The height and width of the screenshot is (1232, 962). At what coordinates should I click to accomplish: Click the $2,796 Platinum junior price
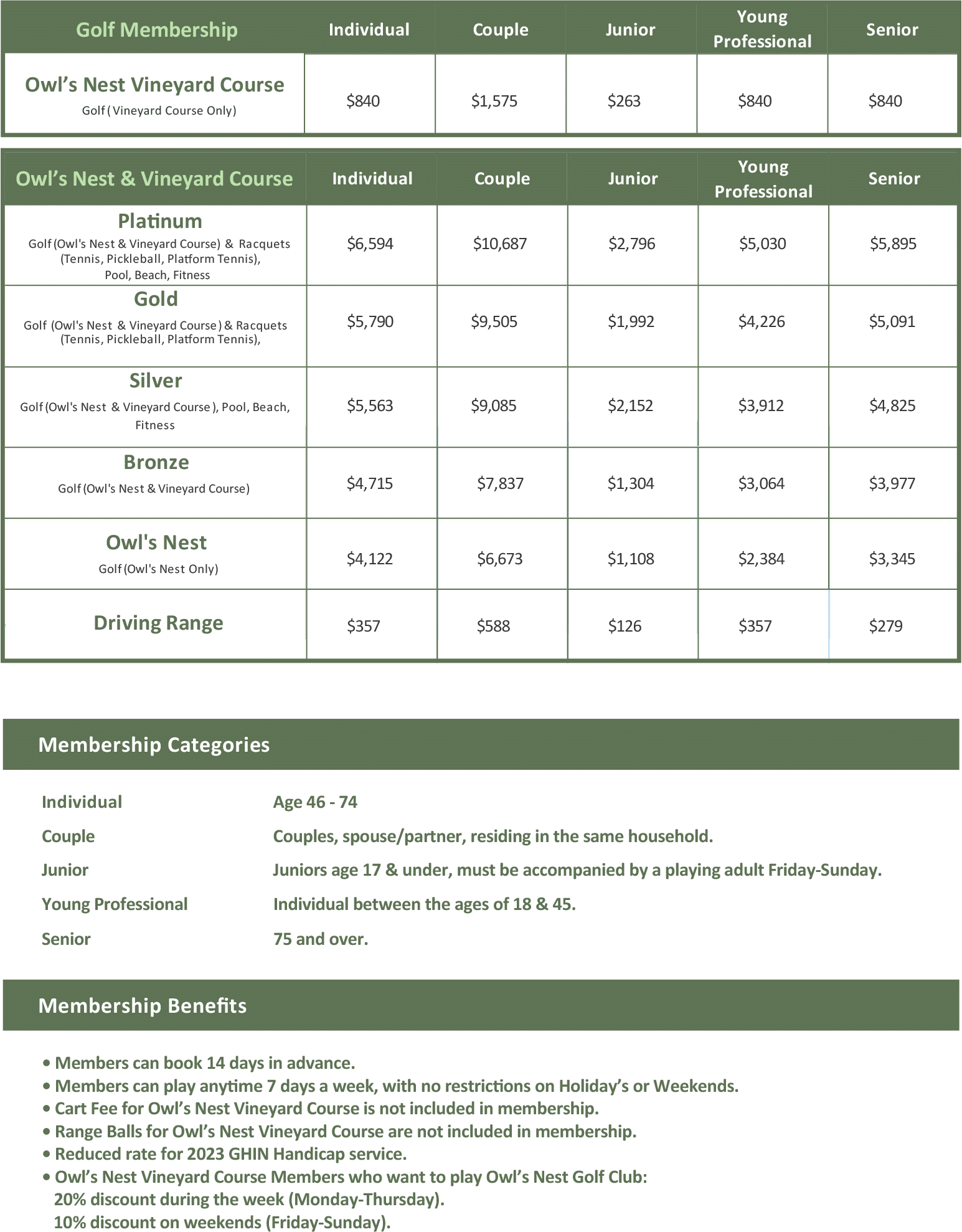pyautogui.click(x=632, y=244)
